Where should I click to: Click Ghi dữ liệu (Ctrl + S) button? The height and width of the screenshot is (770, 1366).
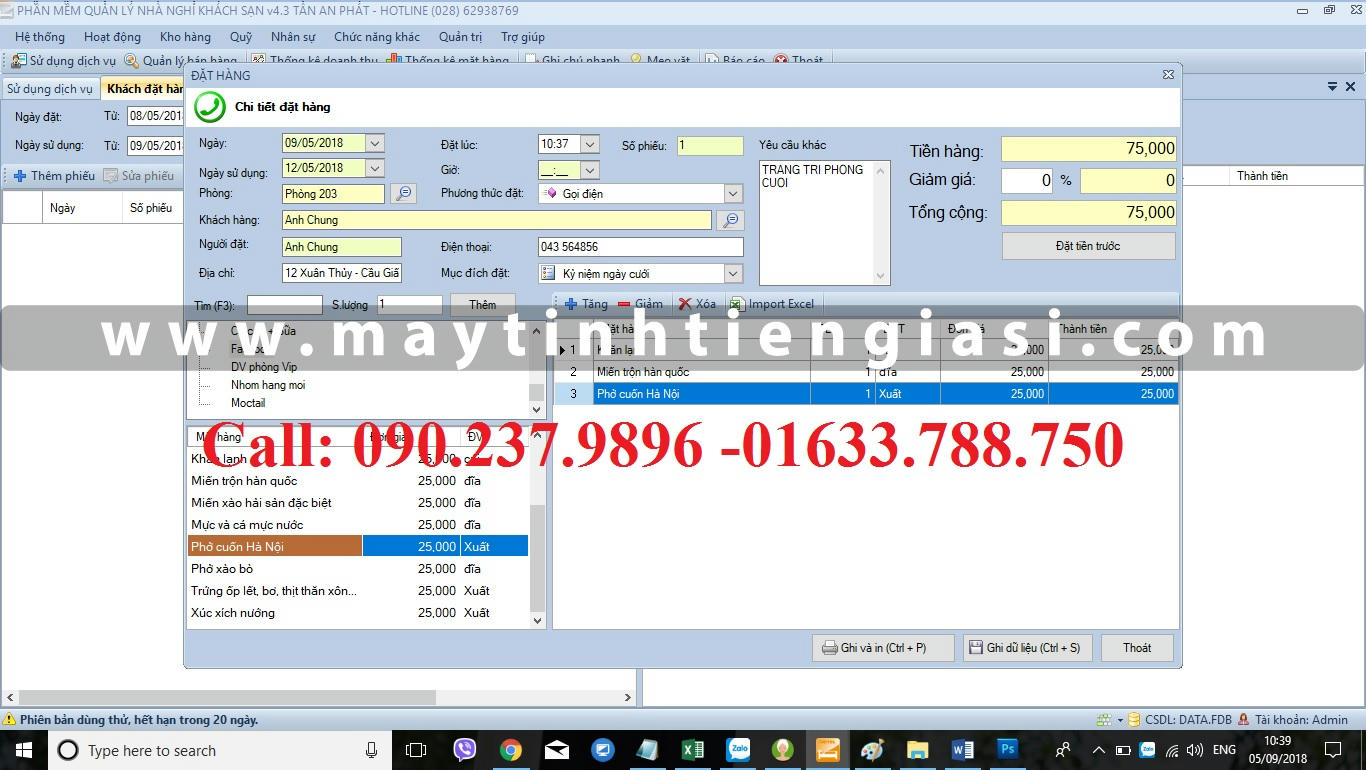pos(1028,648)
